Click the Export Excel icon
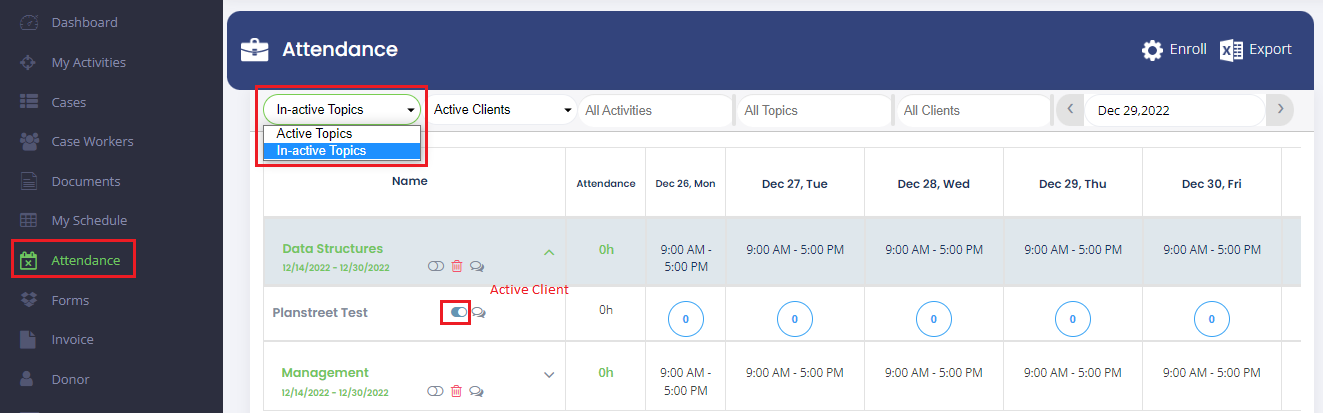This screenshot has height=413, width=1323. coord(1231,50)
